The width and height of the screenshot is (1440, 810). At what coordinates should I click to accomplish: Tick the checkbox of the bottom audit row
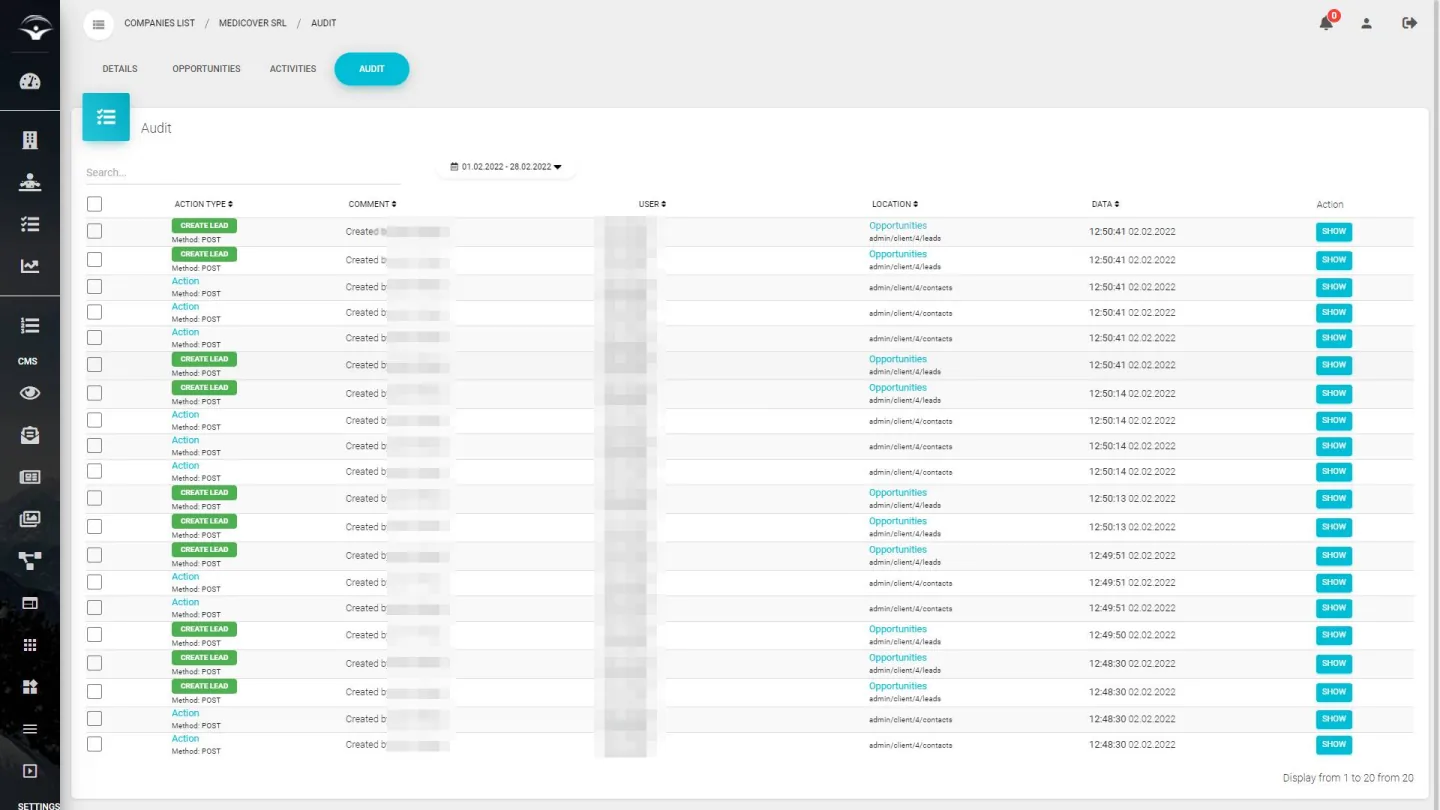(x=95, y=744)
